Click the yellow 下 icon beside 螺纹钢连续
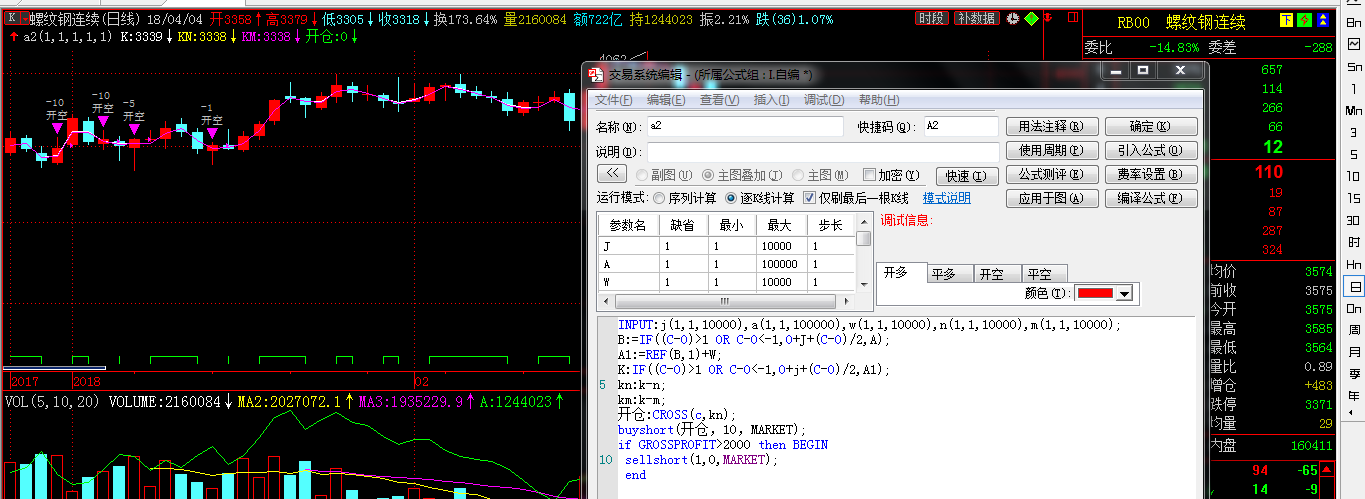Viewport: 1365px width, 499px height. (x=1287, y=21)
